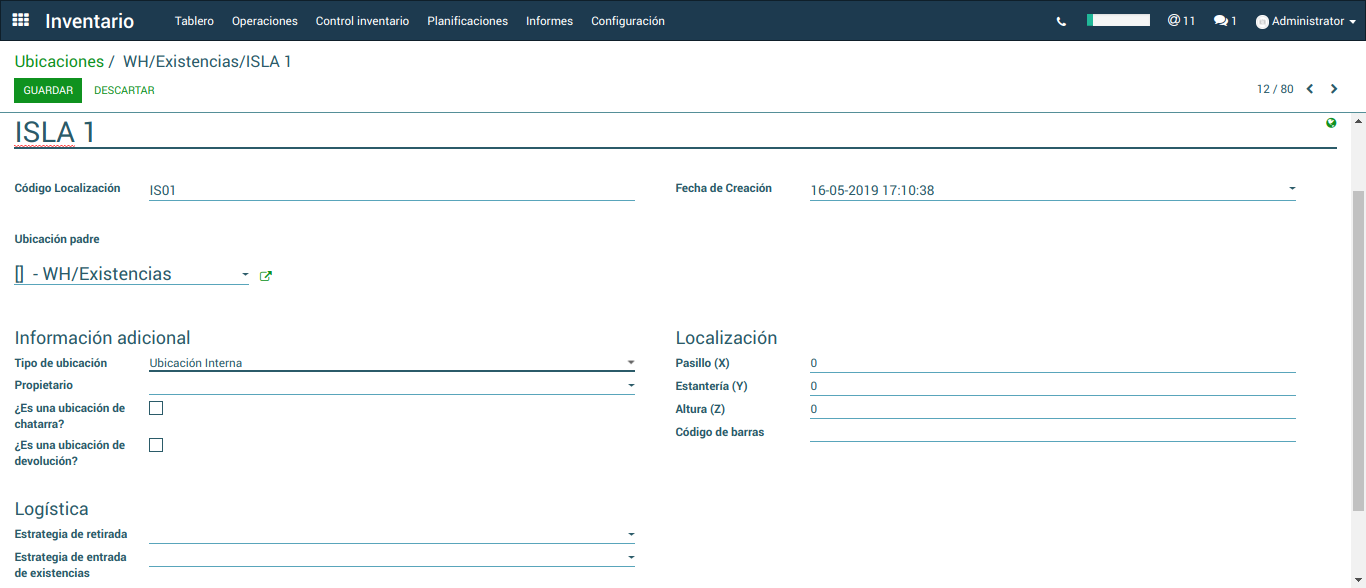Click the phone icon in top bar

point(1061,21)
